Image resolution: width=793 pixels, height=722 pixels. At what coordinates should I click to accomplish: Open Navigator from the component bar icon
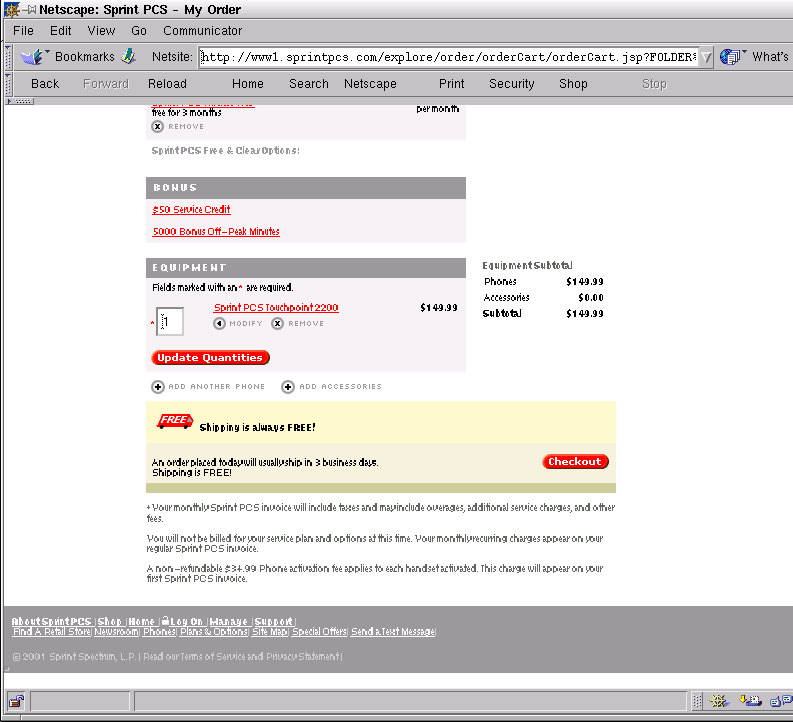718,701
